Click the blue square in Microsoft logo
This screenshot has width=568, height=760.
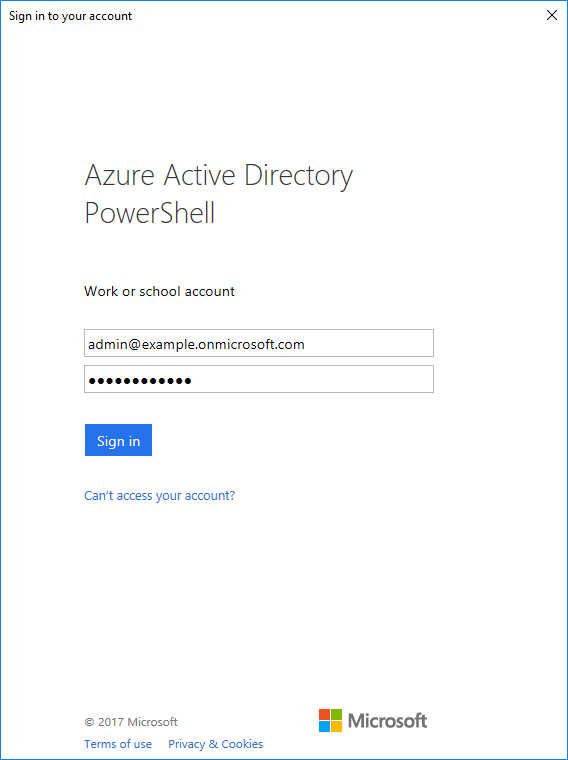(x=325, y=727)
